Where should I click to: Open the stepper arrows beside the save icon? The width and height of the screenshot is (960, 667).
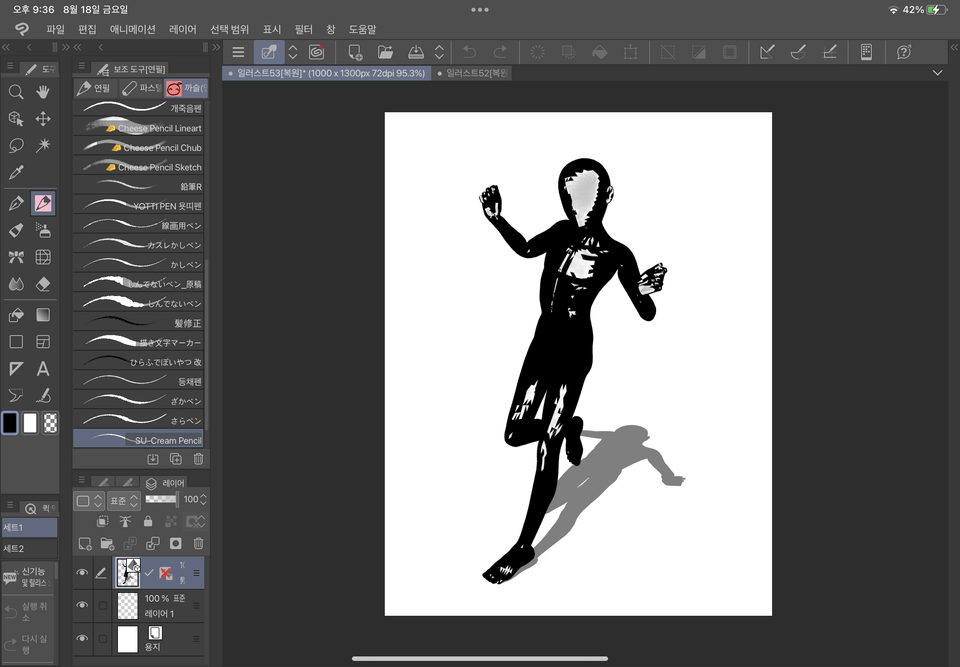(439, 52)
